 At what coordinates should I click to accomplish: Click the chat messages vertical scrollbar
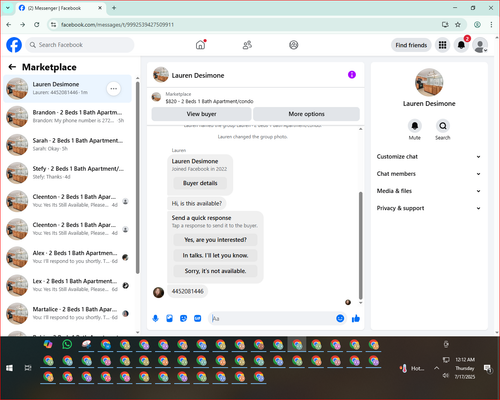pos(360,245)
